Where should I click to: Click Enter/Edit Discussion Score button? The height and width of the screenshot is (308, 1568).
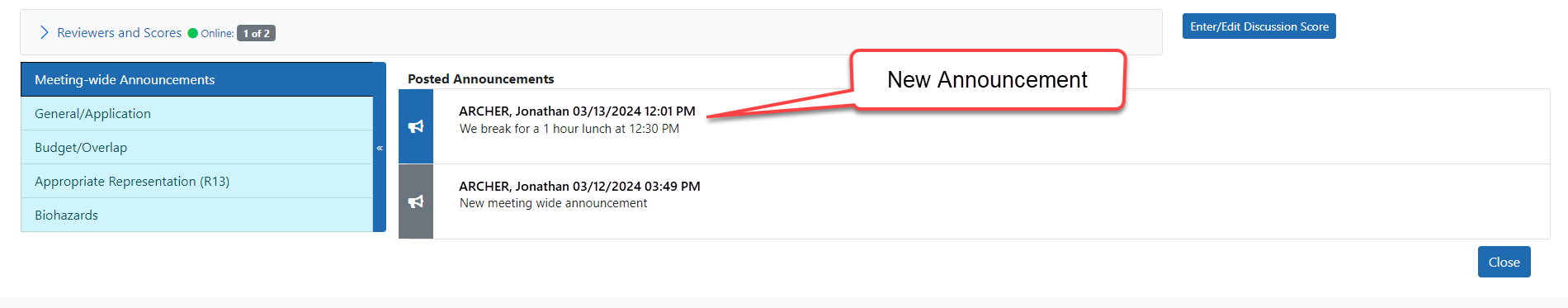[1259, 26]
